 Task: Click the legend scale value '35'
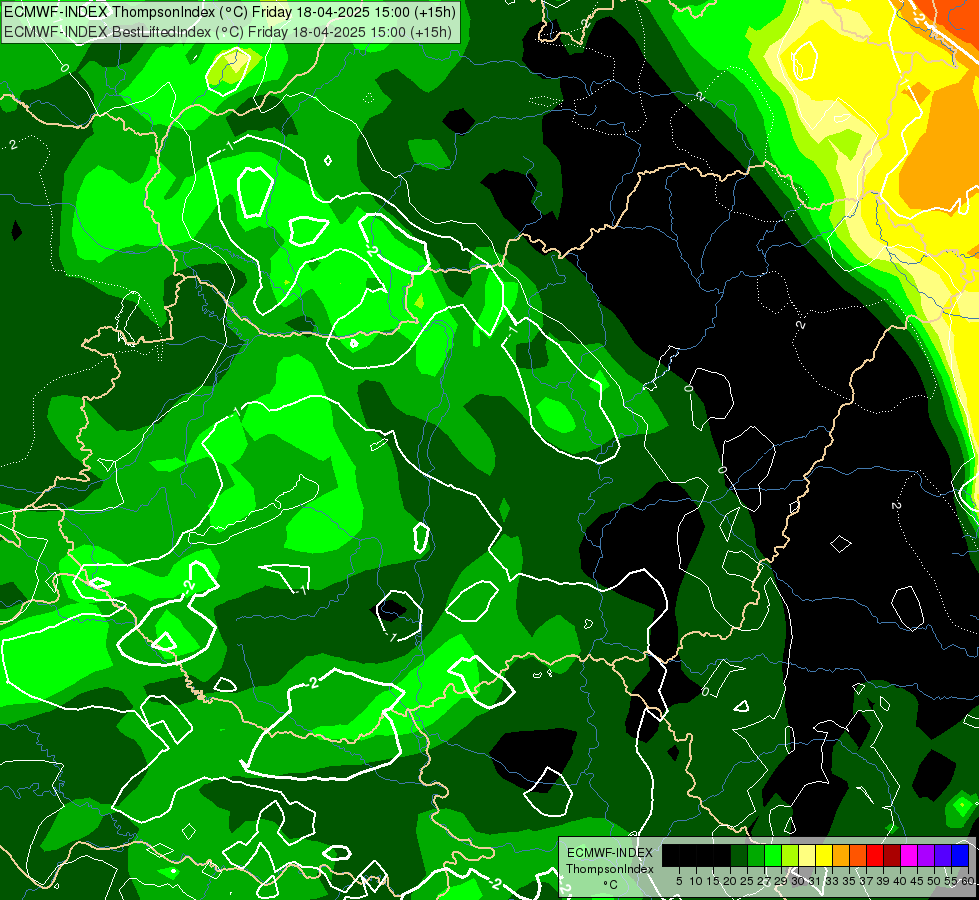[x=850, y=881]
